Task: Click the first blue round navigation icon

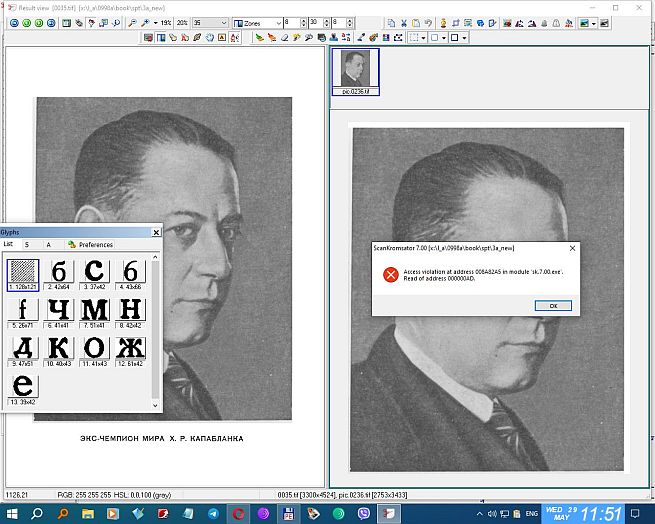Action: (14, 23)
